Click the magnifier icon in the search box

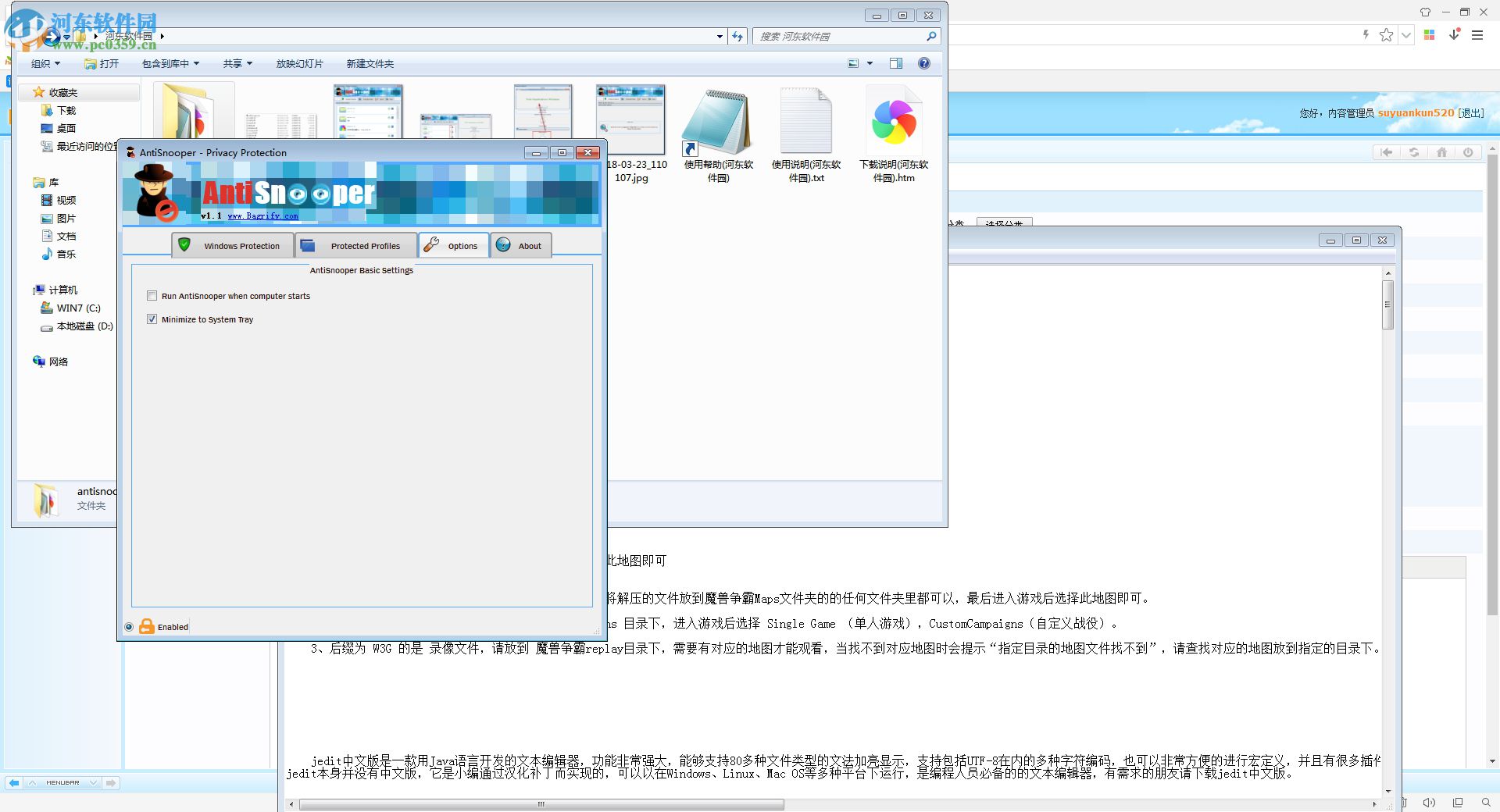pyautogui.click(x=930, y=36)
